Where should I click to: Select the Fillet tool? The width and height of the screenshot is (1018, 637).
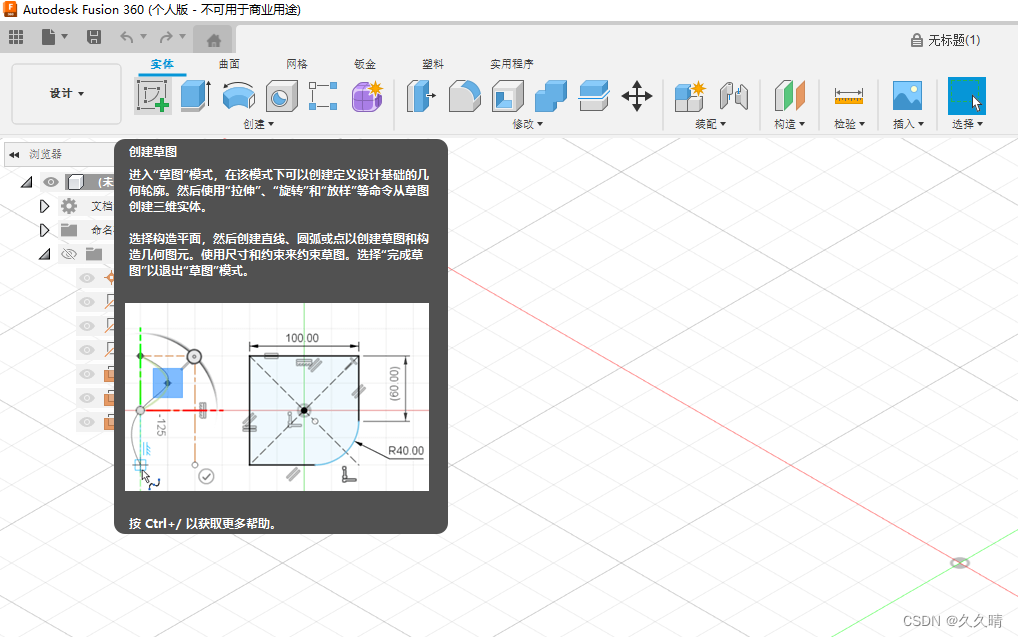tap(465, 96)
